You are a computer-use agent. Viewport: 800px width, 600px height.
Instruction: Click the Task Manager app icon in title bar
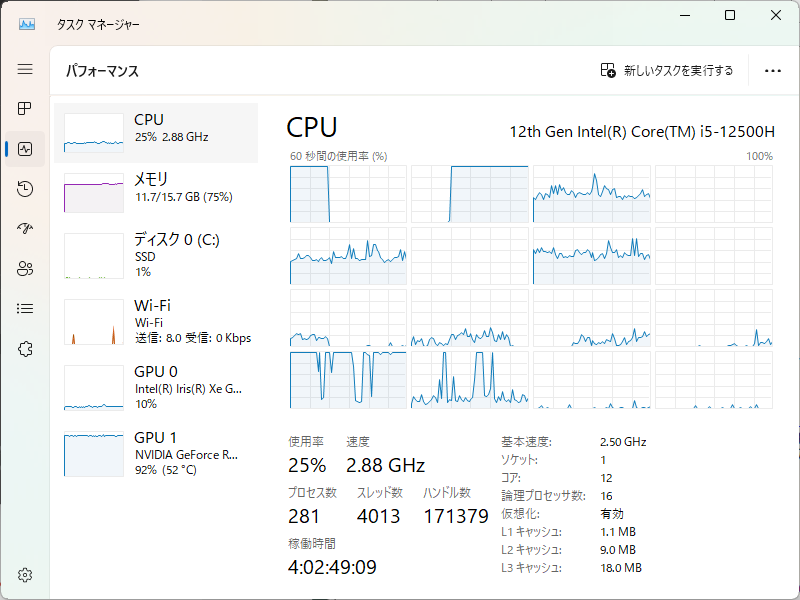27,24
